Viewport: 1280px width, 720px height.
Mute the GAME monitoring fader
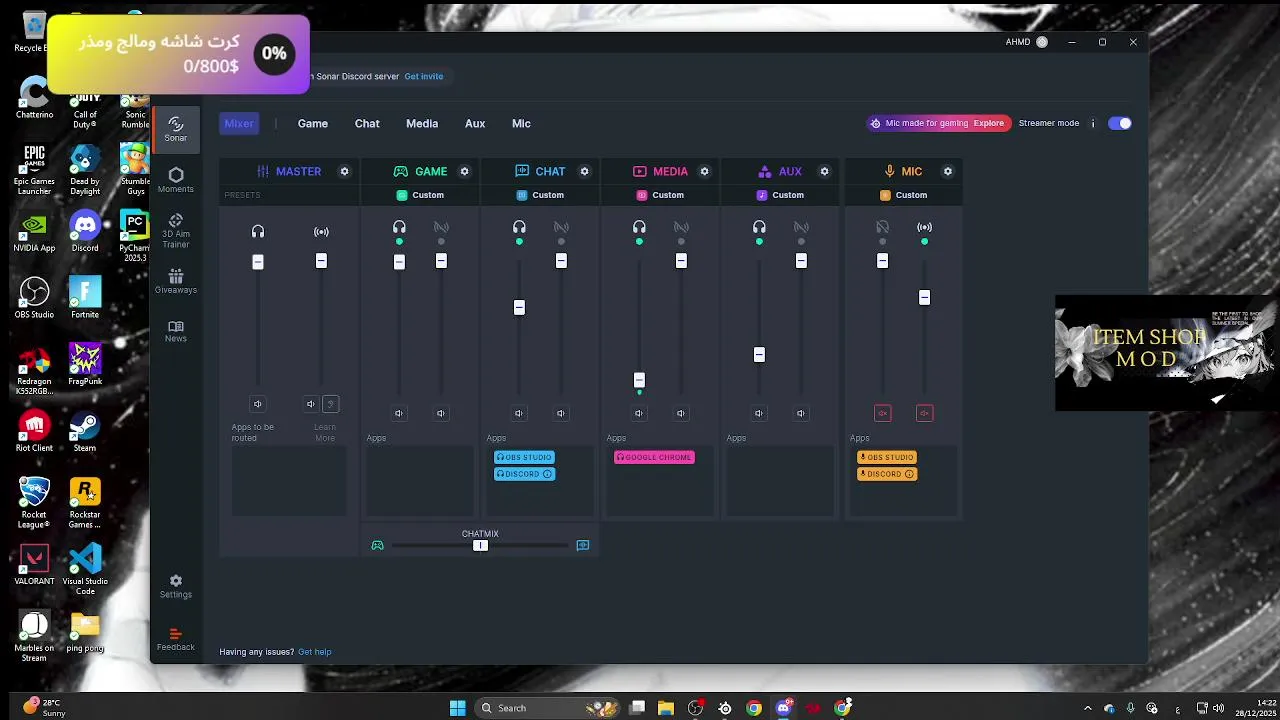[x=399, y=413]
